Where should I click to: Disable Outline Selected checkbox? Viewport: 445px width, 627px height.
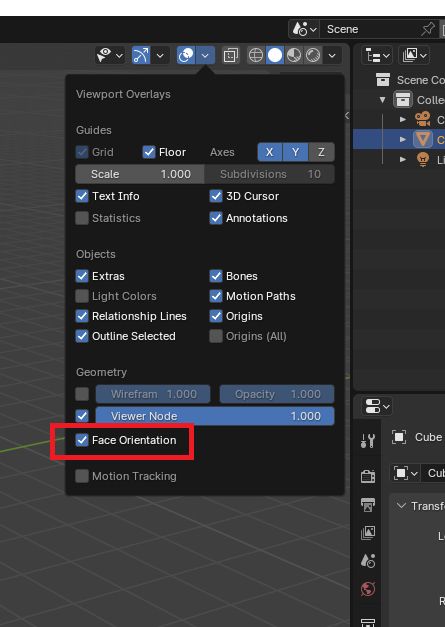(82, 336)
